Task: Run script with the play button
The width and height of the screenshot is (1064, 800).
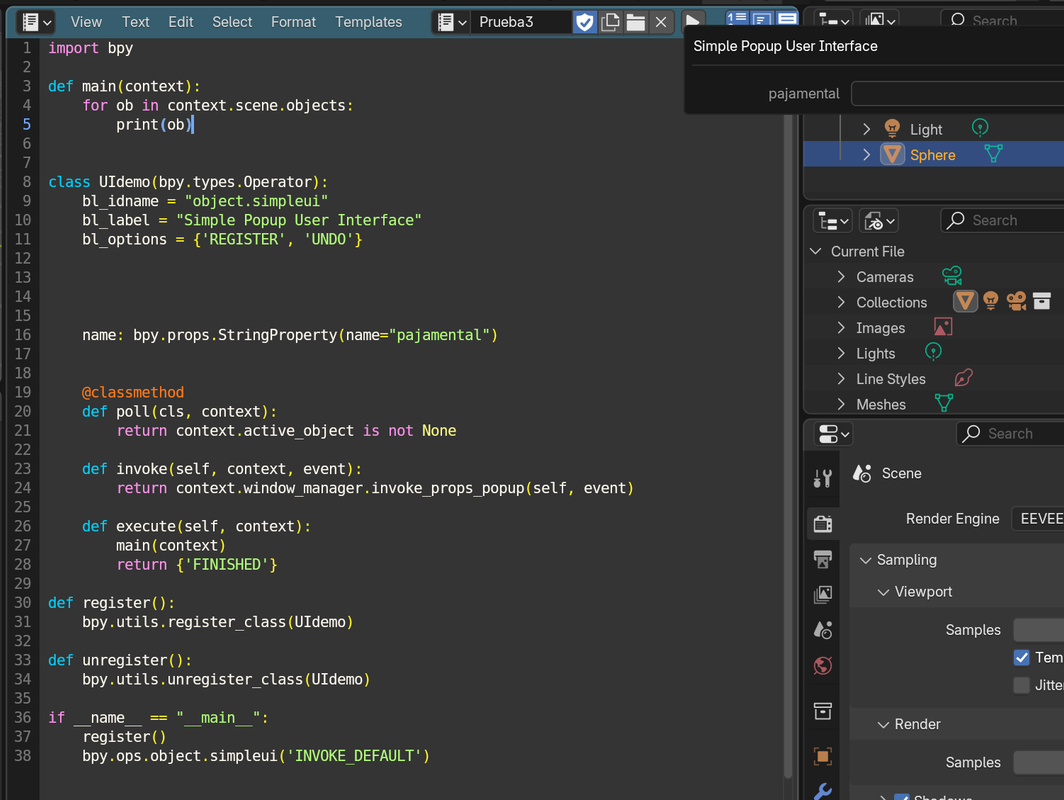Action: click(x=692, y=20)
